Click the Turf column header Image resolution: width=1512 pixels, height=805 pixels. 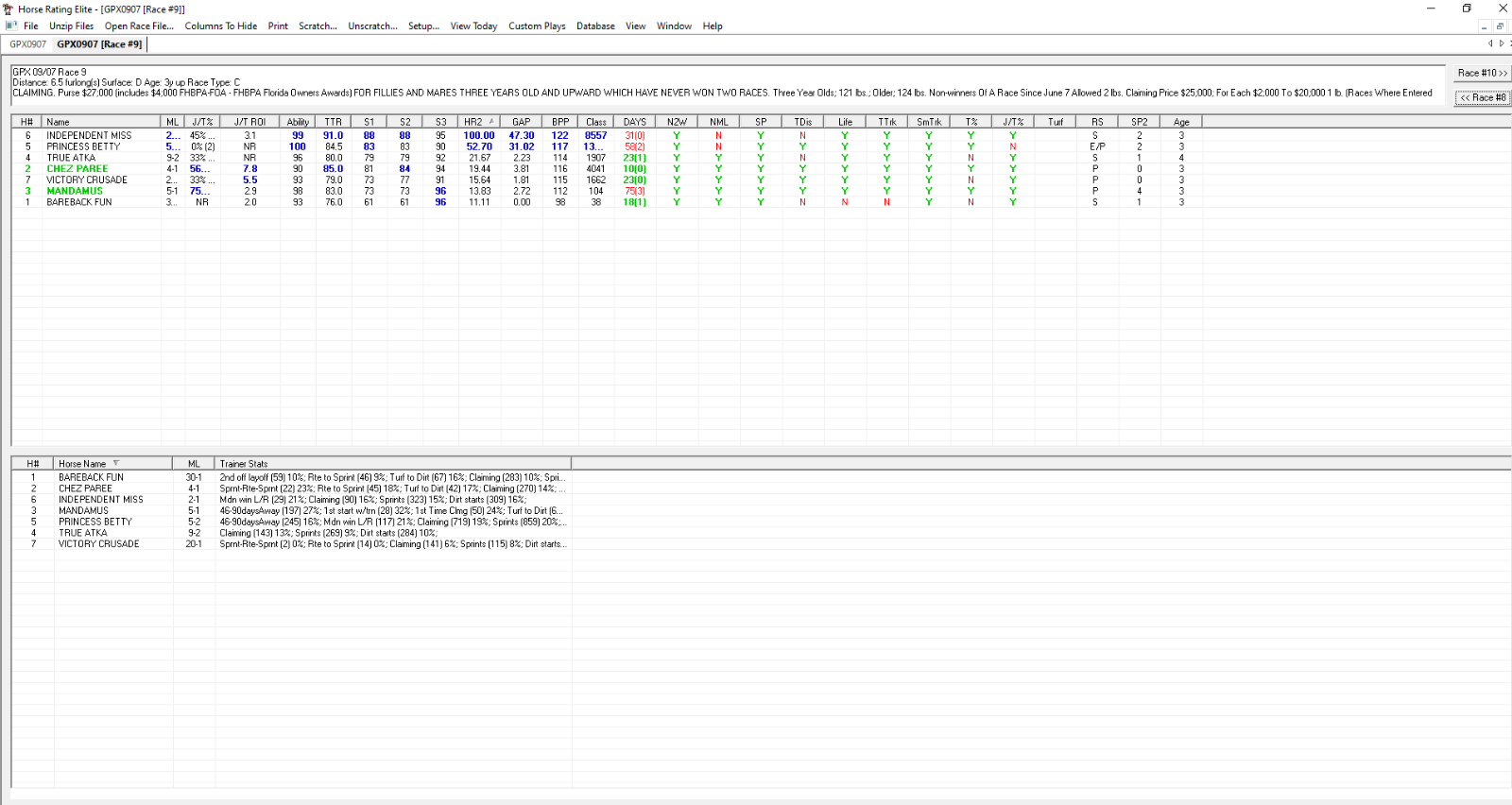[x=1056, y=122]
